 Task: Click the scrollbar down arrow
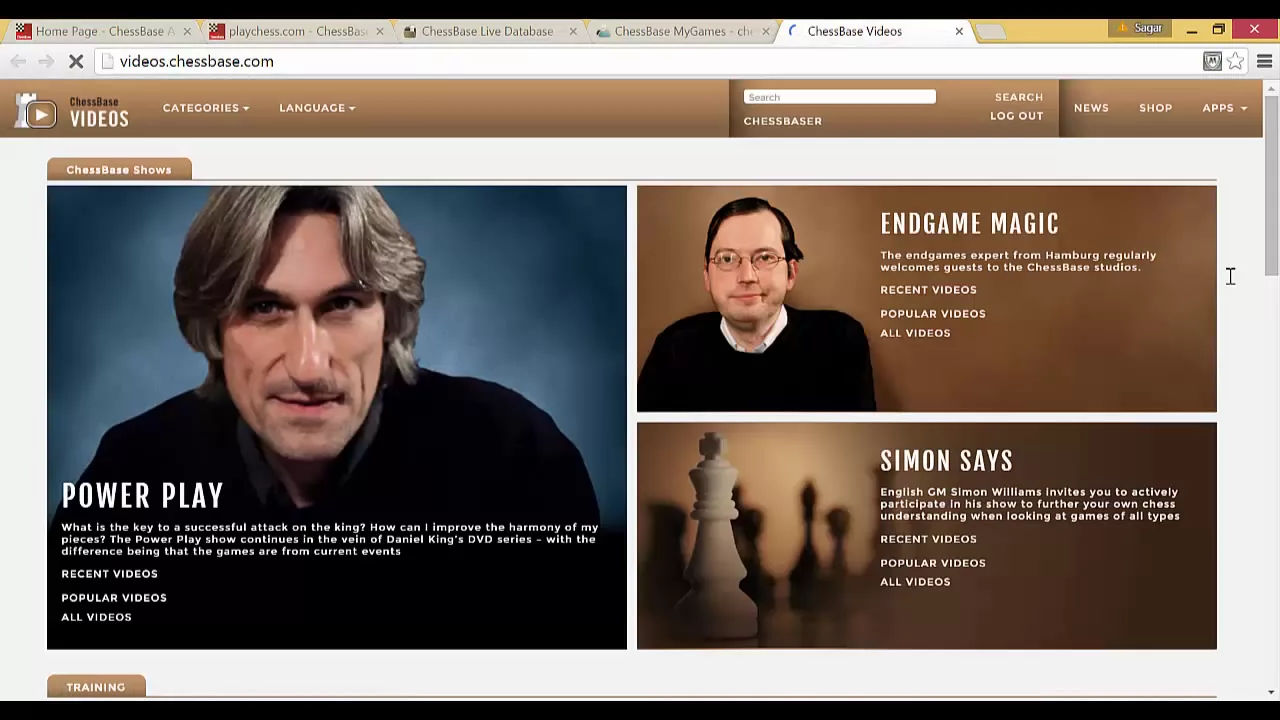point(1271,692)
